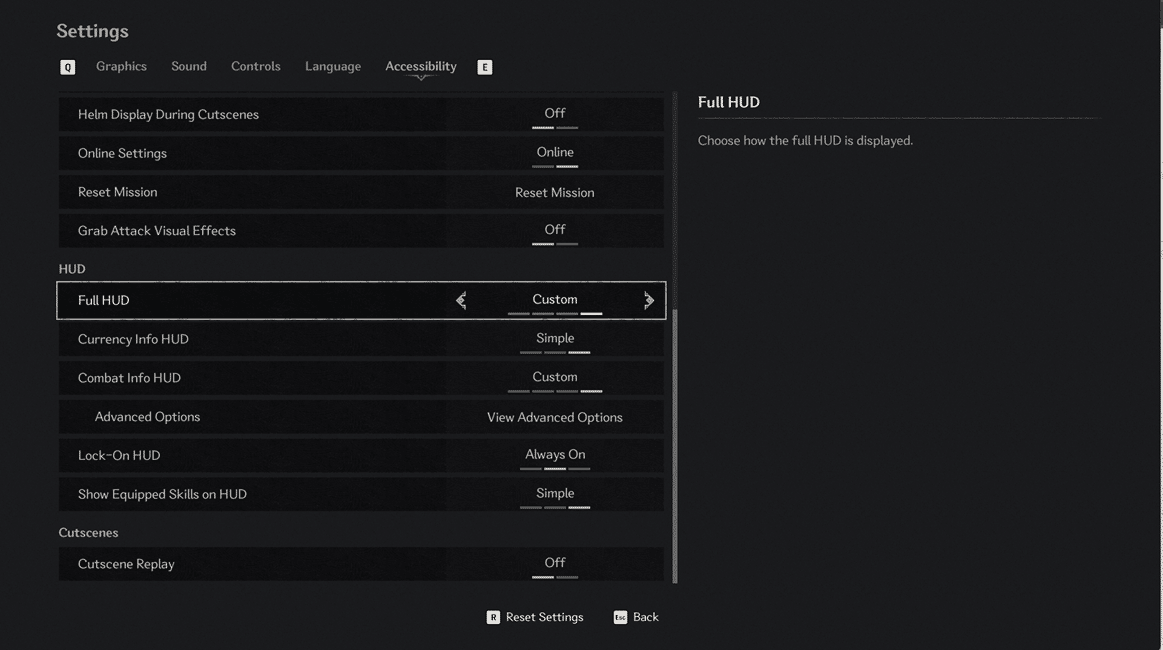Go to the Language tab
The height and width of the screenshot is (650, 1163).
coord(333,66)
